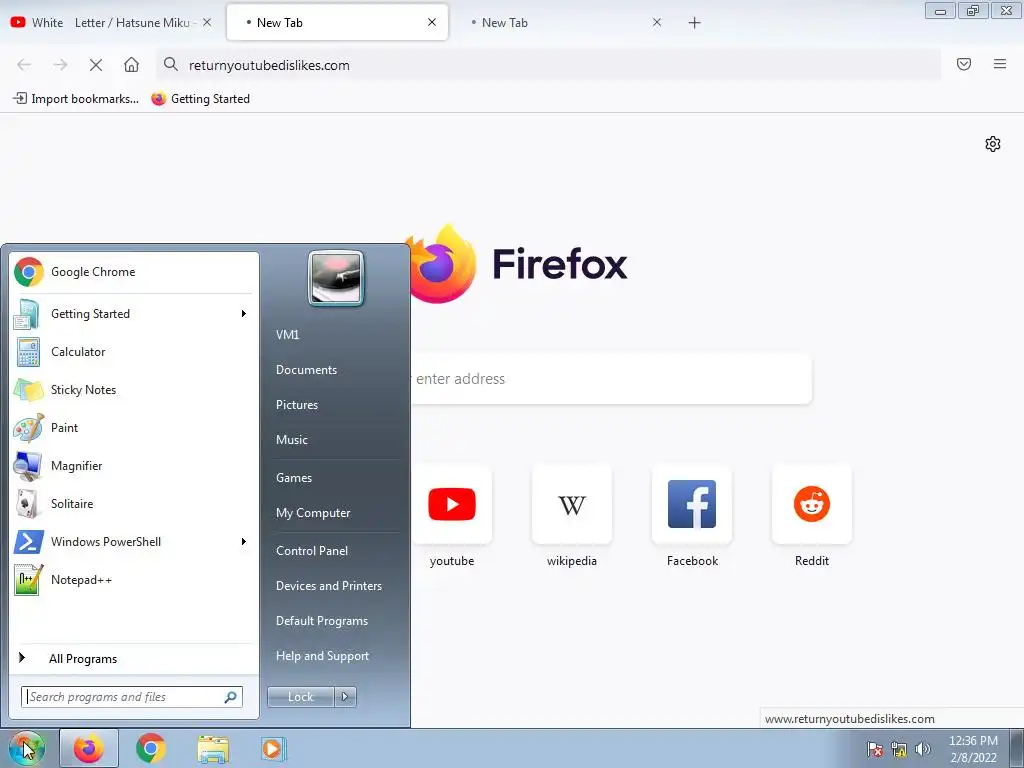
Task: Open Sticky Notes in Start menu
Action: [x=134, y=390]
